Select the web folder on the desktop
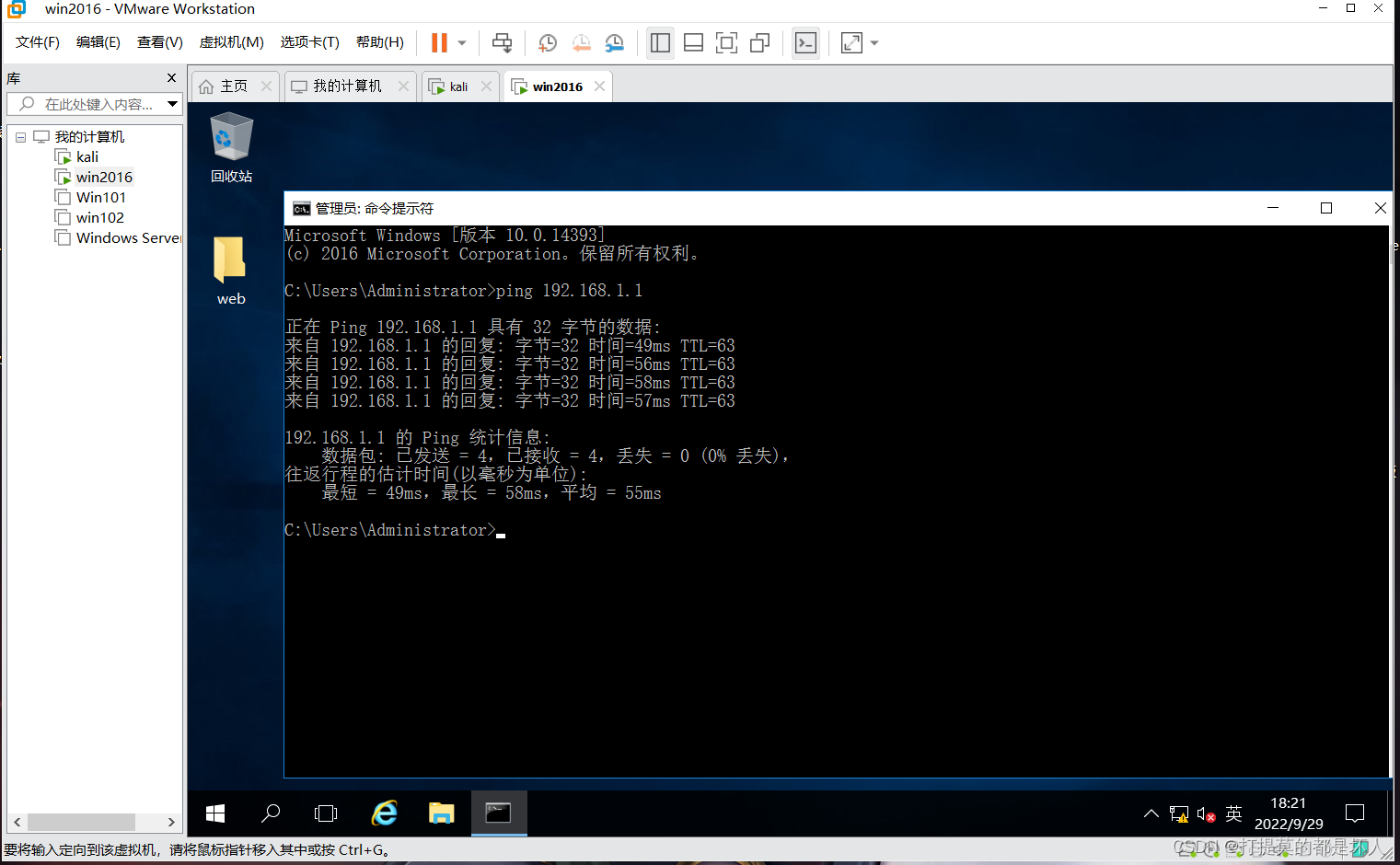The width and height of the screenshot is (1400, 865). [231, 271]
